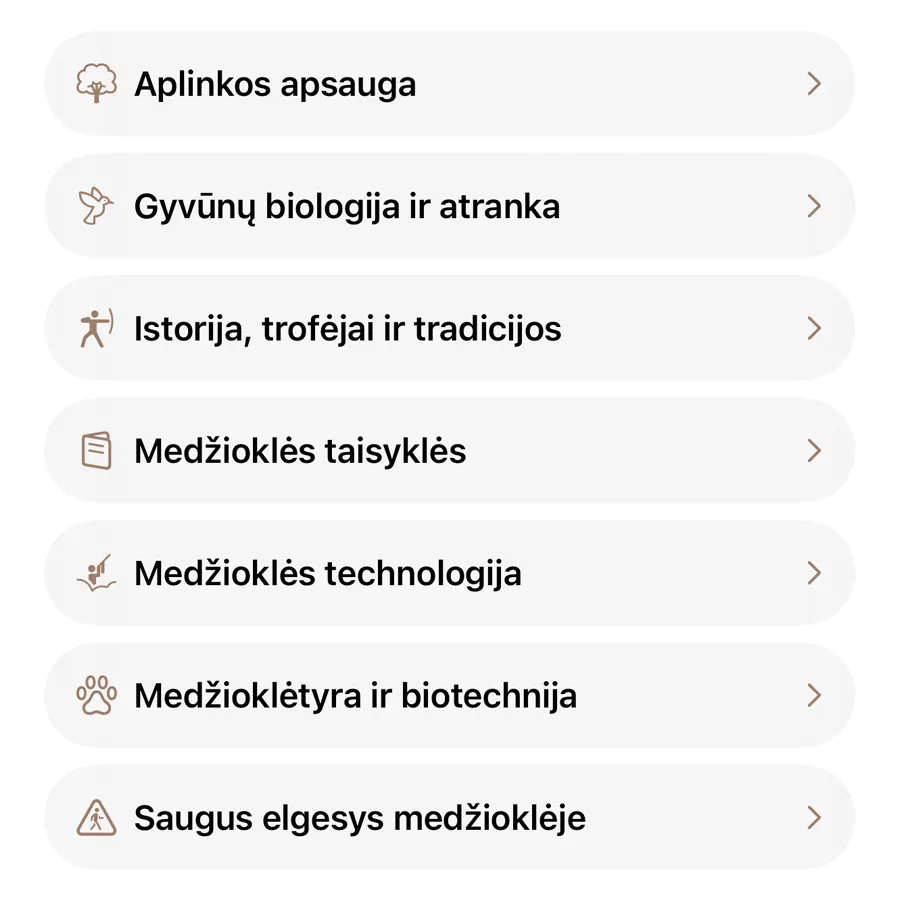Click the archer icon beside Istorija
This screenshot has height=900, width=900.
tap(96, 329)
